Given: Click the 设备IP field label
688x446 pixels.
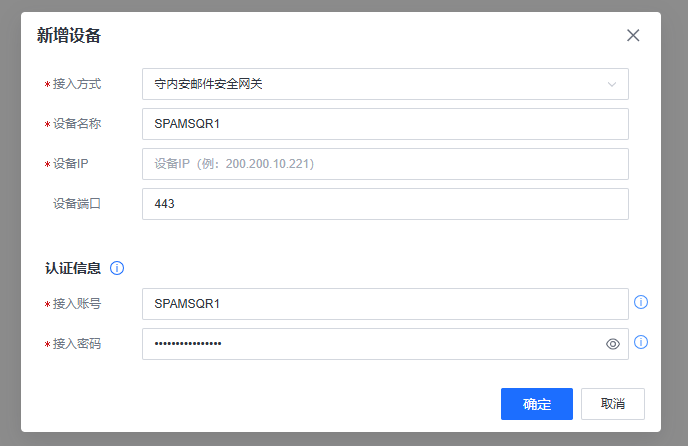Looking at the screenshot, I should point(72,164).
